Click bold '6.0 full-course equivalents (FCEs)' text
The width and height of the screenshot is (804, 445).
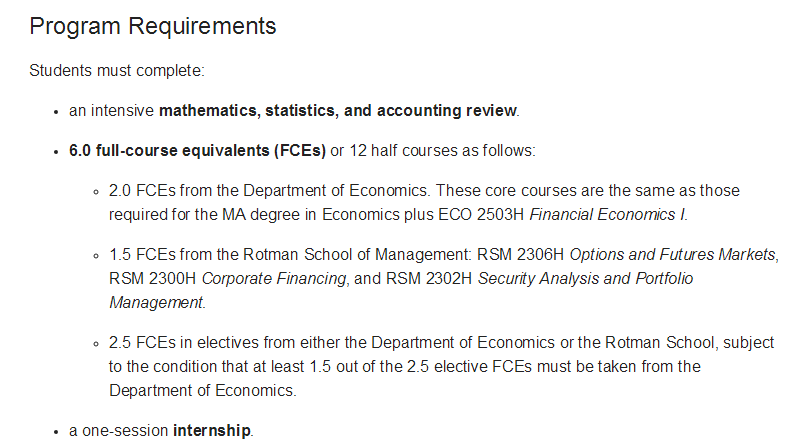197,151
